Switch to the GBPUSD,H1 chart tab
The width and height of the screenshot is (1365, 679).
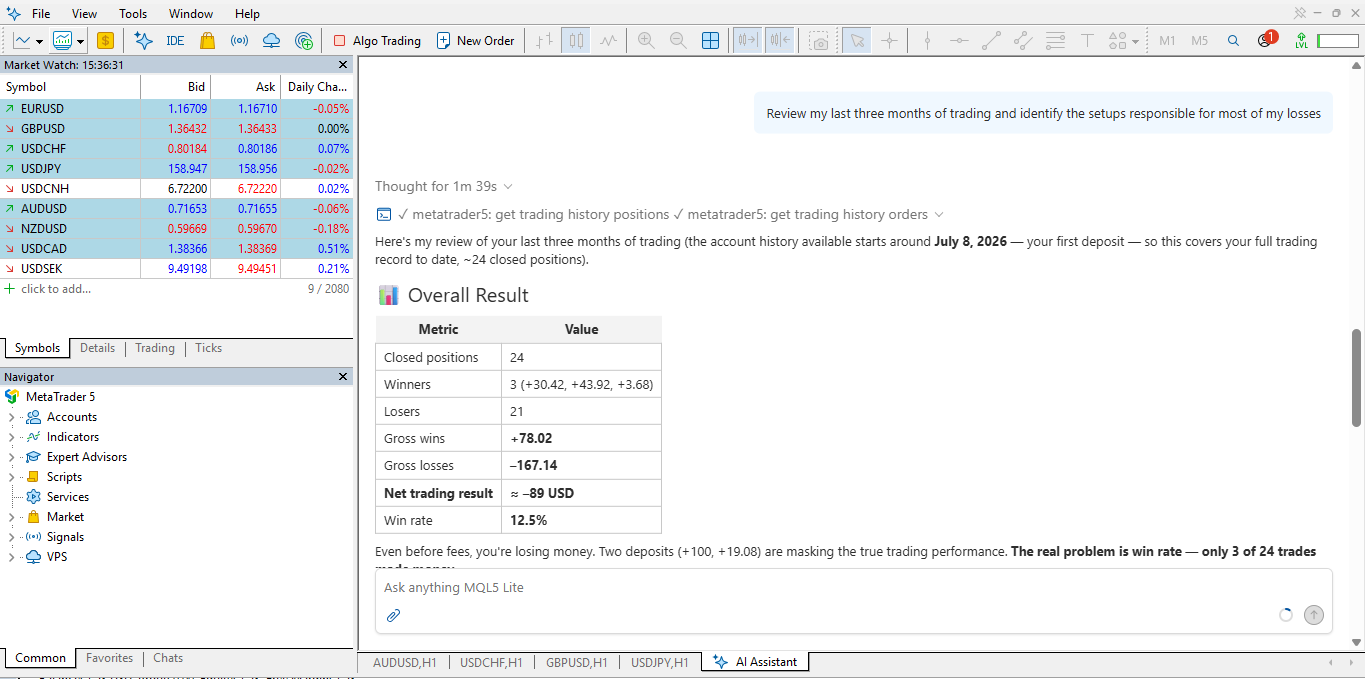pos(577,662)
